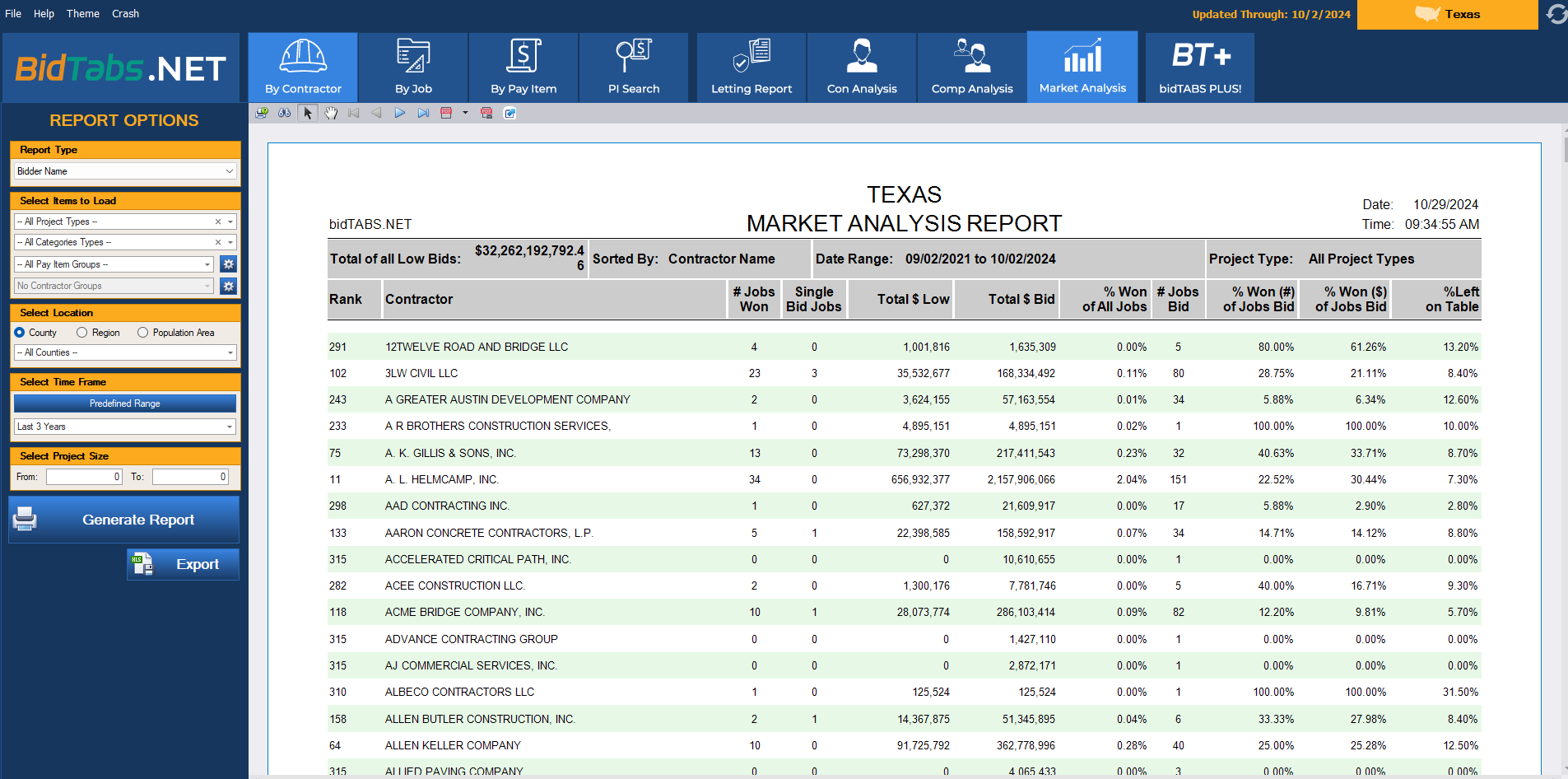Go to next report page arrow
Viewport: 1568px width, 779px height.
(399, 113)
